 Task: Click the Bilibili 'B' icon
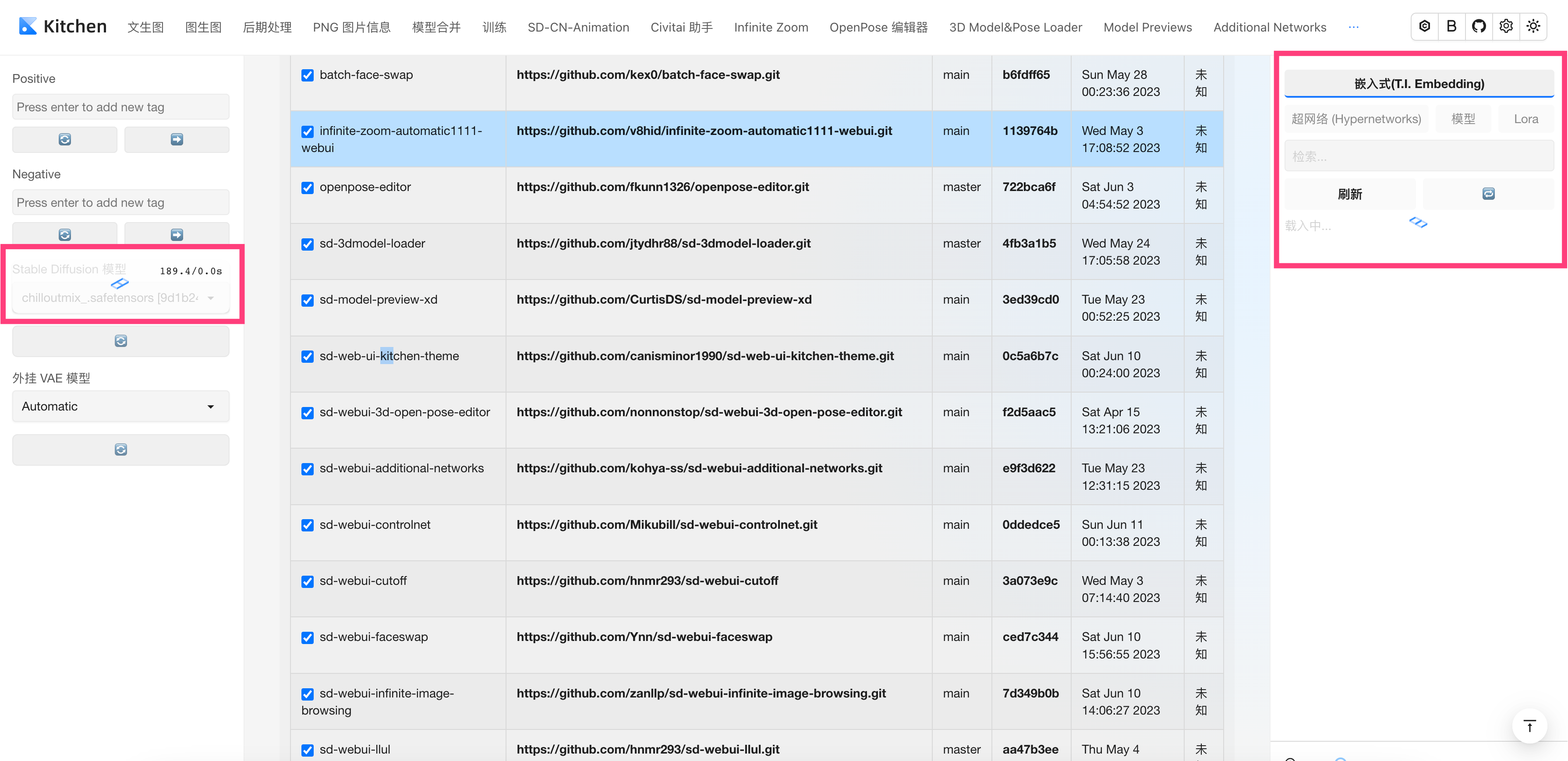point(1452,26)
